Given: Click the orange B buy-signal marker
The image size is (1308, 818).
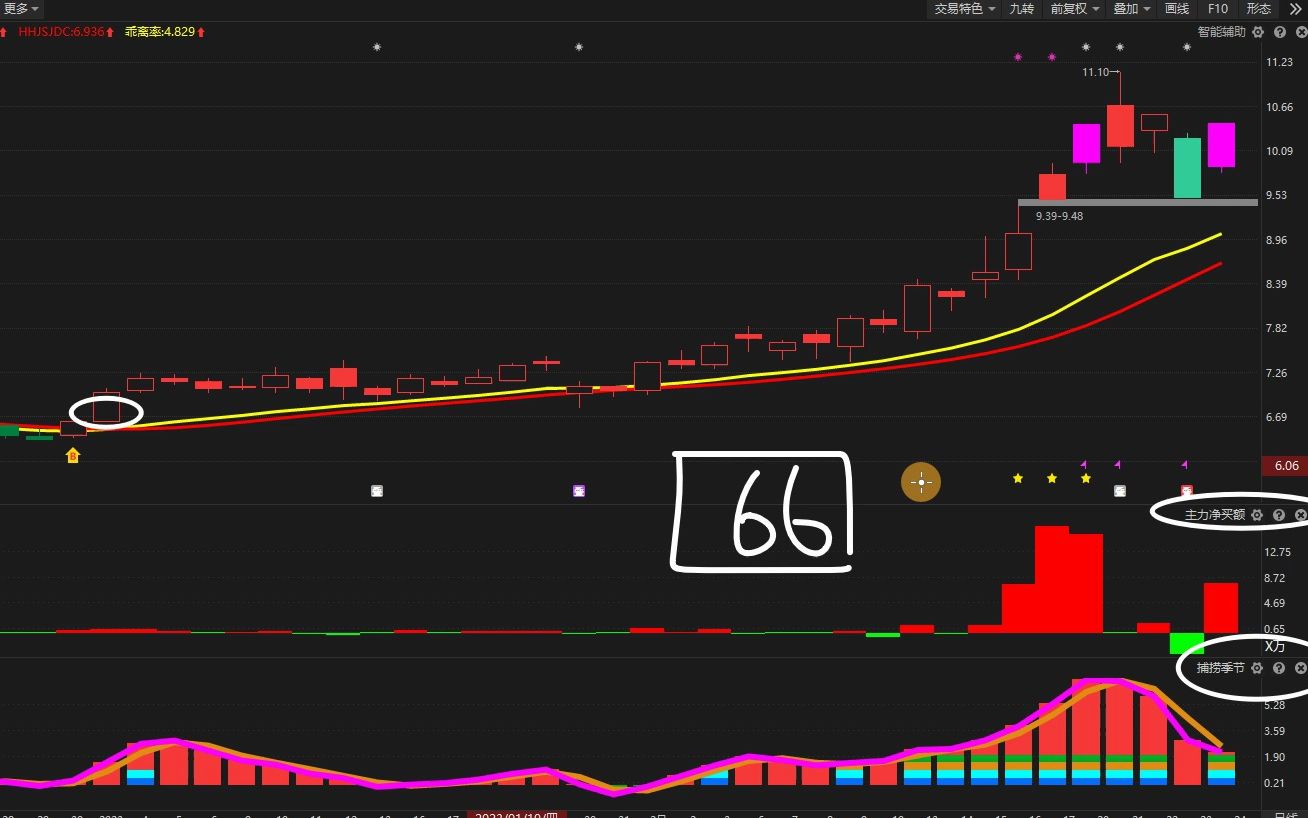Looking at the screenshot, I should coord(73,456).
